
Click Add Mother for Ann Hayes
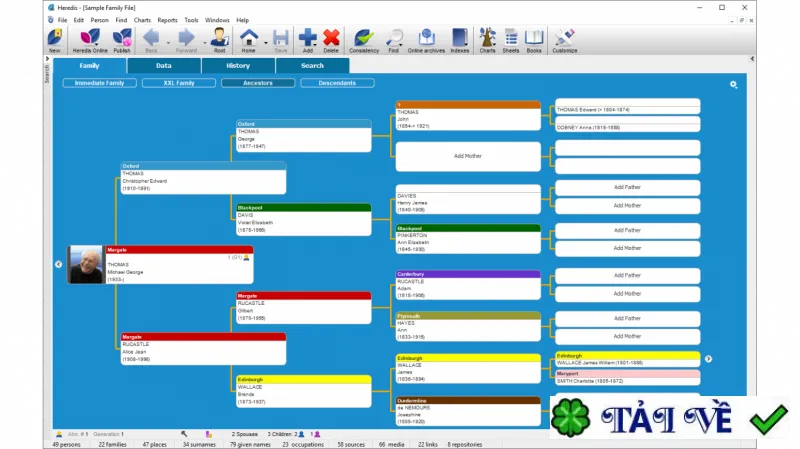[628, 336]
